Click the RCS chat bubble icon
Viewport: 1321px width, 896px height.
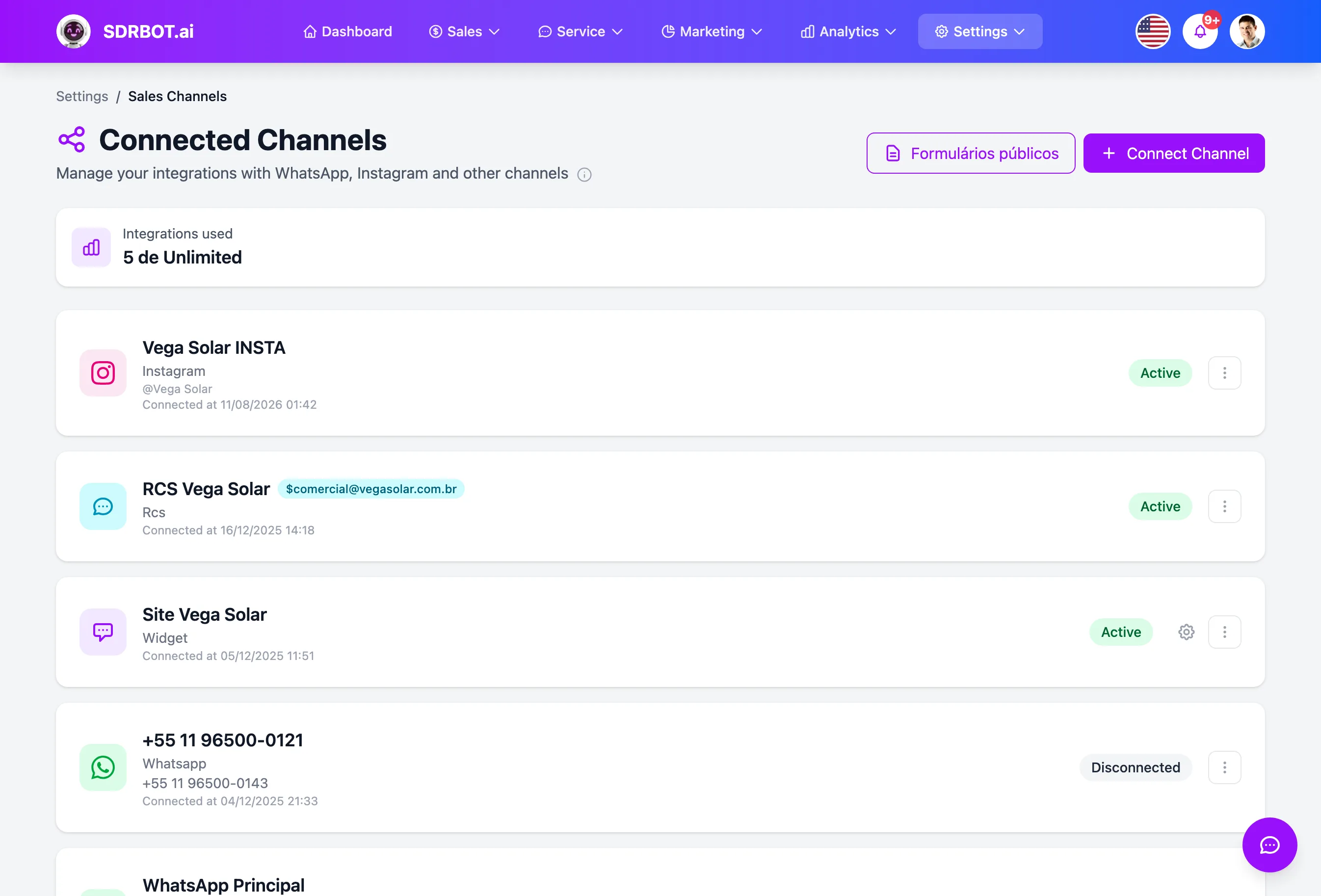[x=103, y=506]
